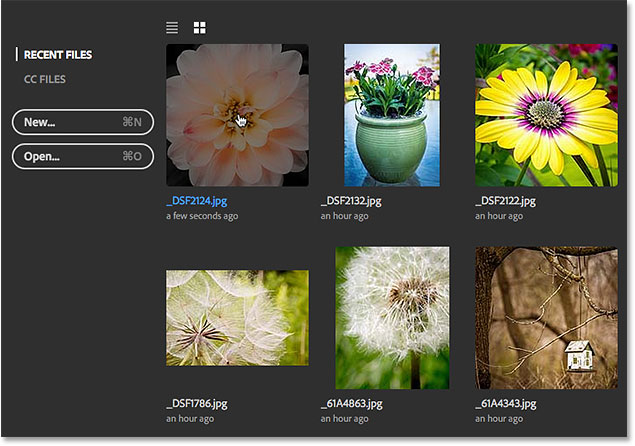Click the 'a few seconds ago' timestamp
635x446 pixels.
202,216
